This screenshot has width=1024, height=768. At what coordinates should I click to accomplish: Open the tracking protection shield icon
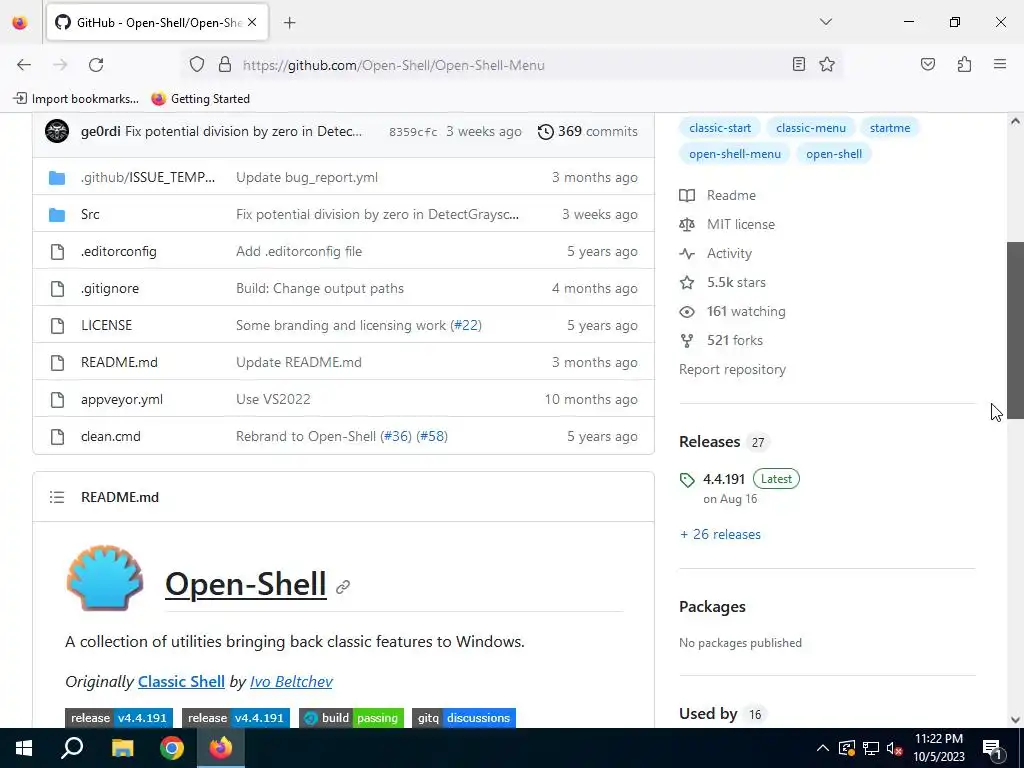click(x=197, y=65)
